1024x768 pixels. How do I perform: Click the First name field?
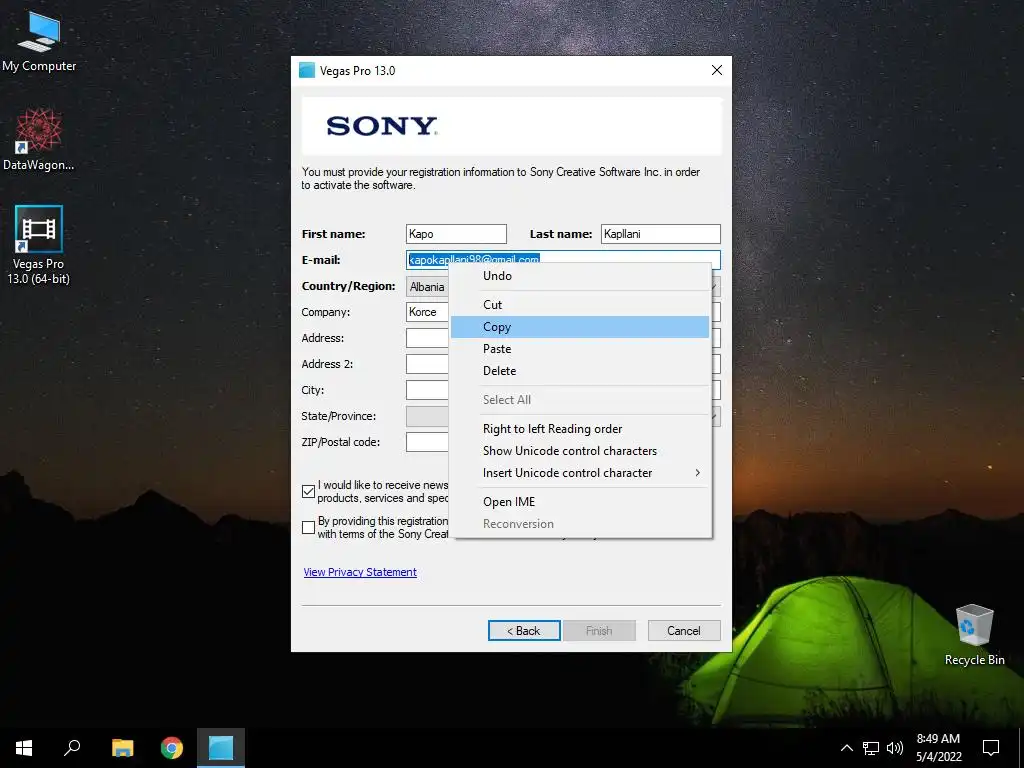[x=456, y=234]
